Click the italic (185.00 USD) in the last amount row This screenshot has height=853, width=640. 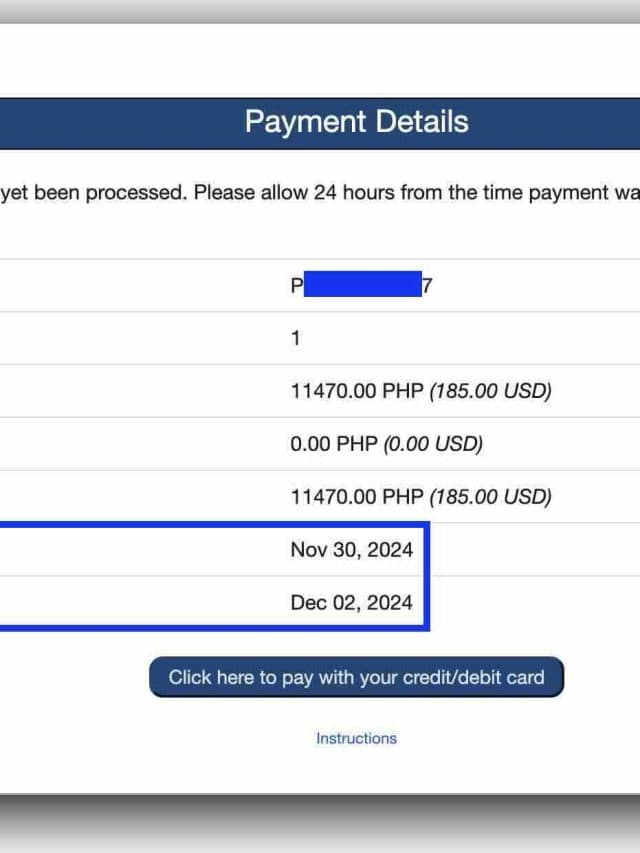click(491, 497)
